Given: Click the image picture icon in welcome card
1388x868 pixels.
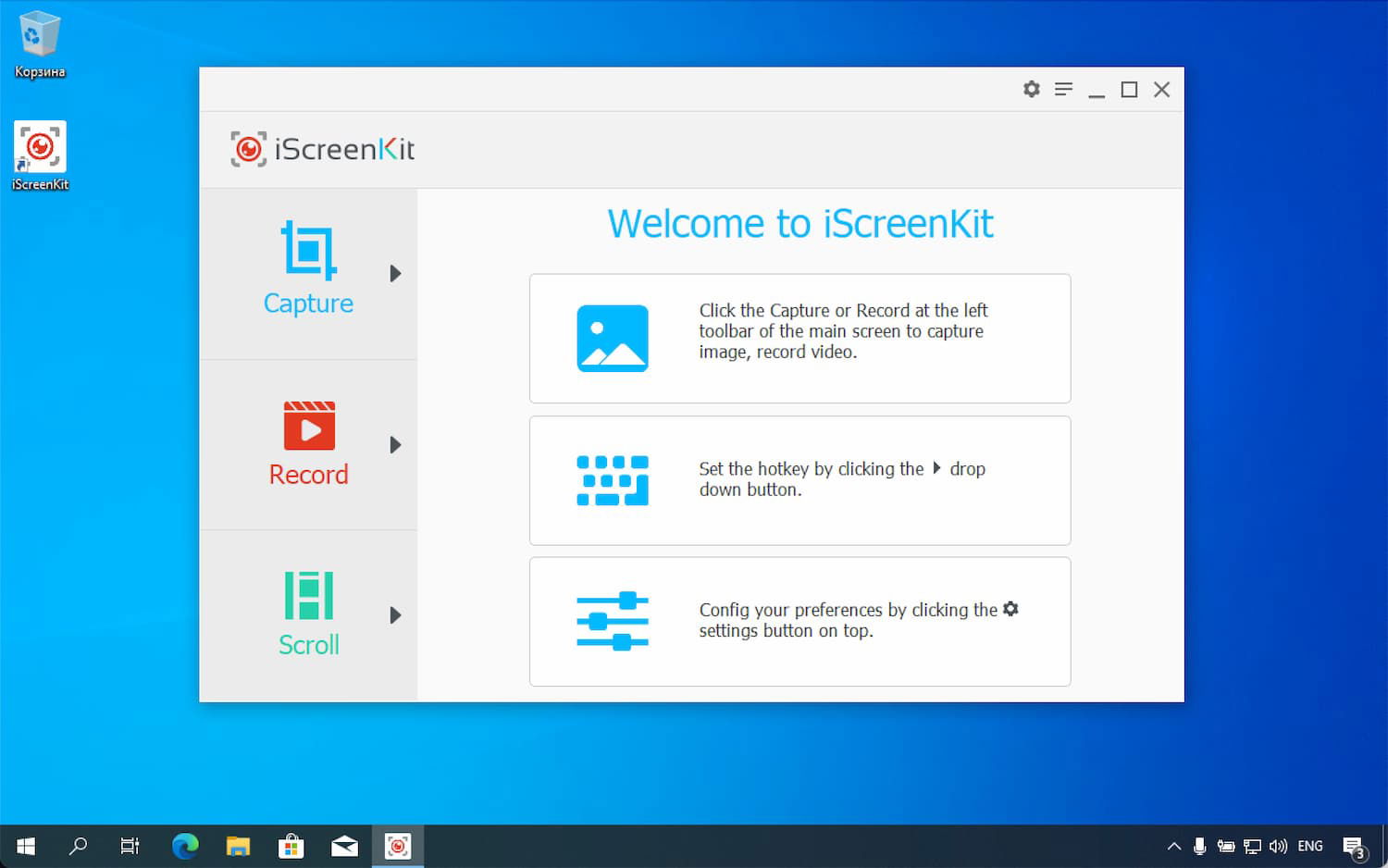Looking at the screenshot, I should click(x=613, y=338).
